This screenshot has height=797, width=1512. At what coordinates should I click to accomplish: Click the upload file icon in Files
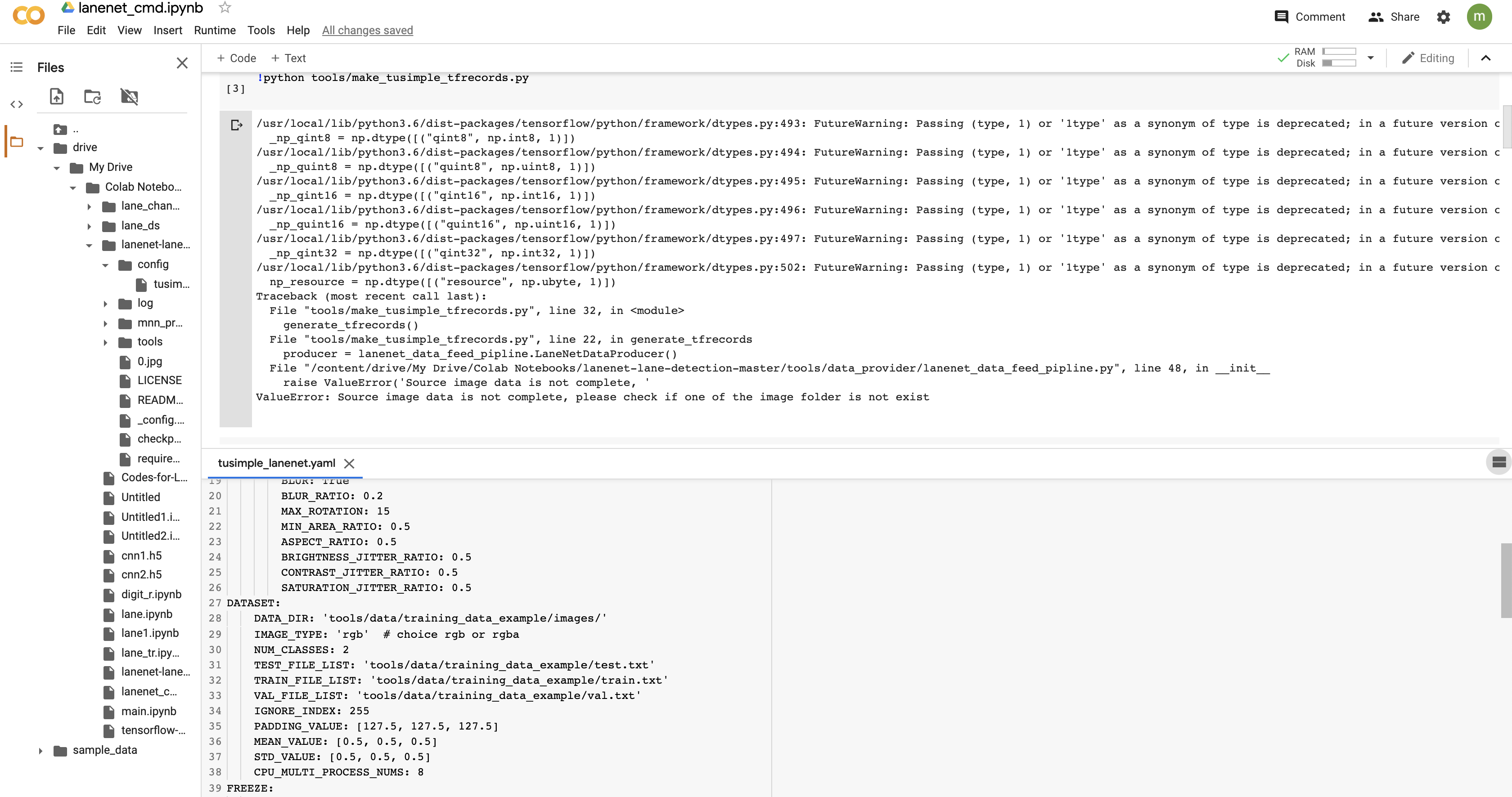tap(57, 97)
